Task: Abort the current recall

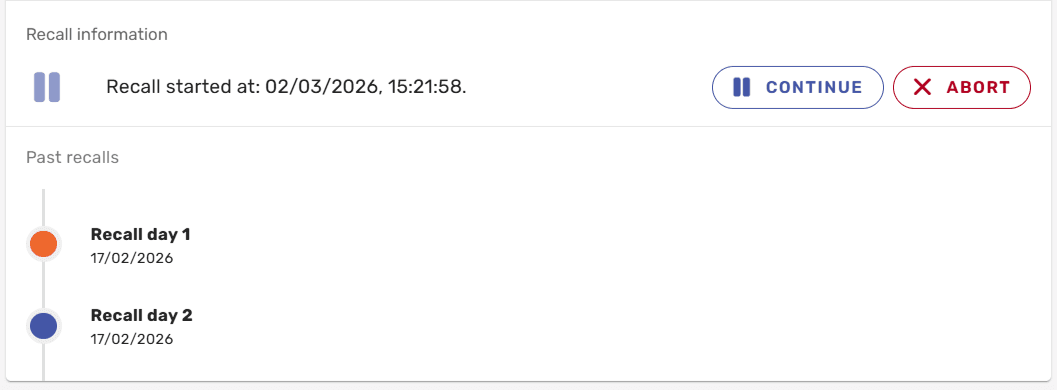Action: pos(962,88)
